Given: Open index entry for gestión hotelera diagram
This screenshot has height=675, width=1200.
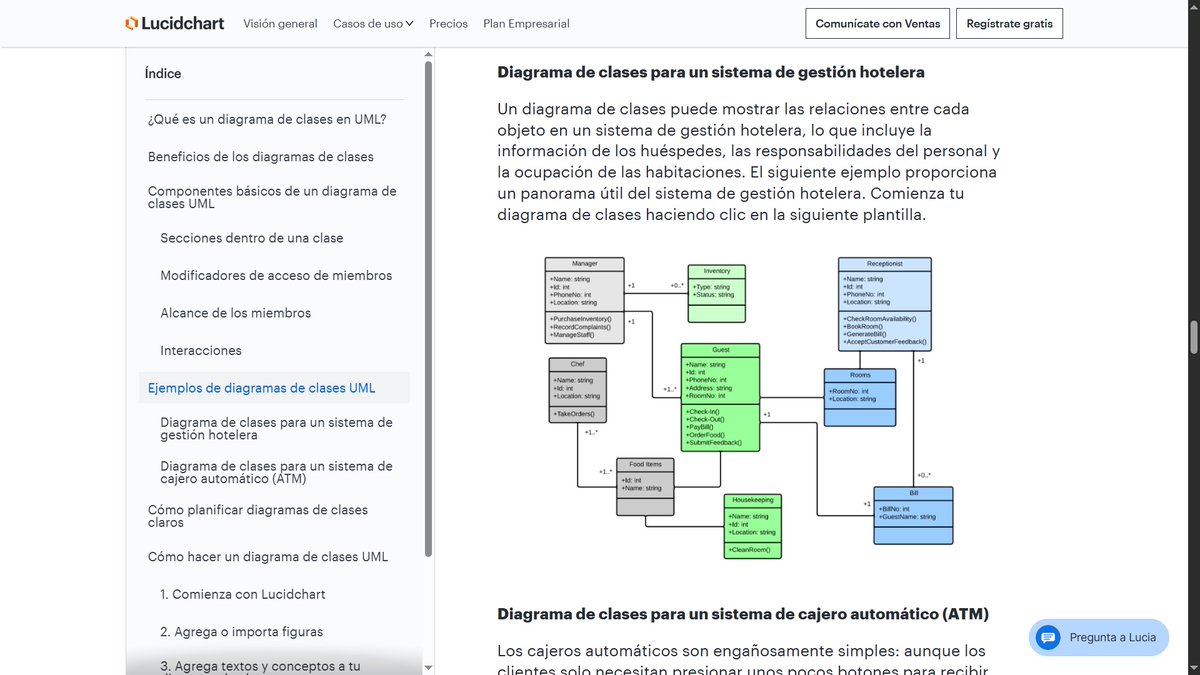Looking at the screenshot, I should pos(276,429).
